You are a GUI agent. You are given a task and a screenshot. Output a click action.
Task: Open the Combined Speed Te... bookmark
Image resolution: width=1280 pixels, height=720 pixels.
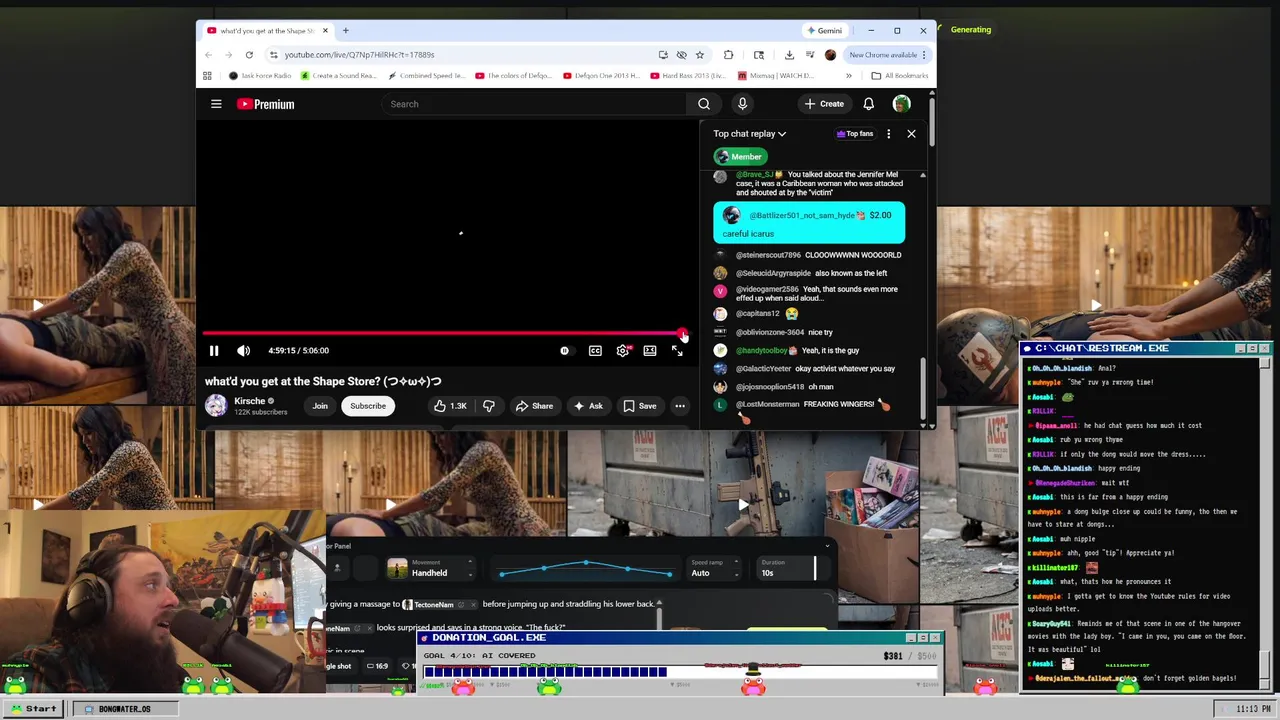coord(426,76)
